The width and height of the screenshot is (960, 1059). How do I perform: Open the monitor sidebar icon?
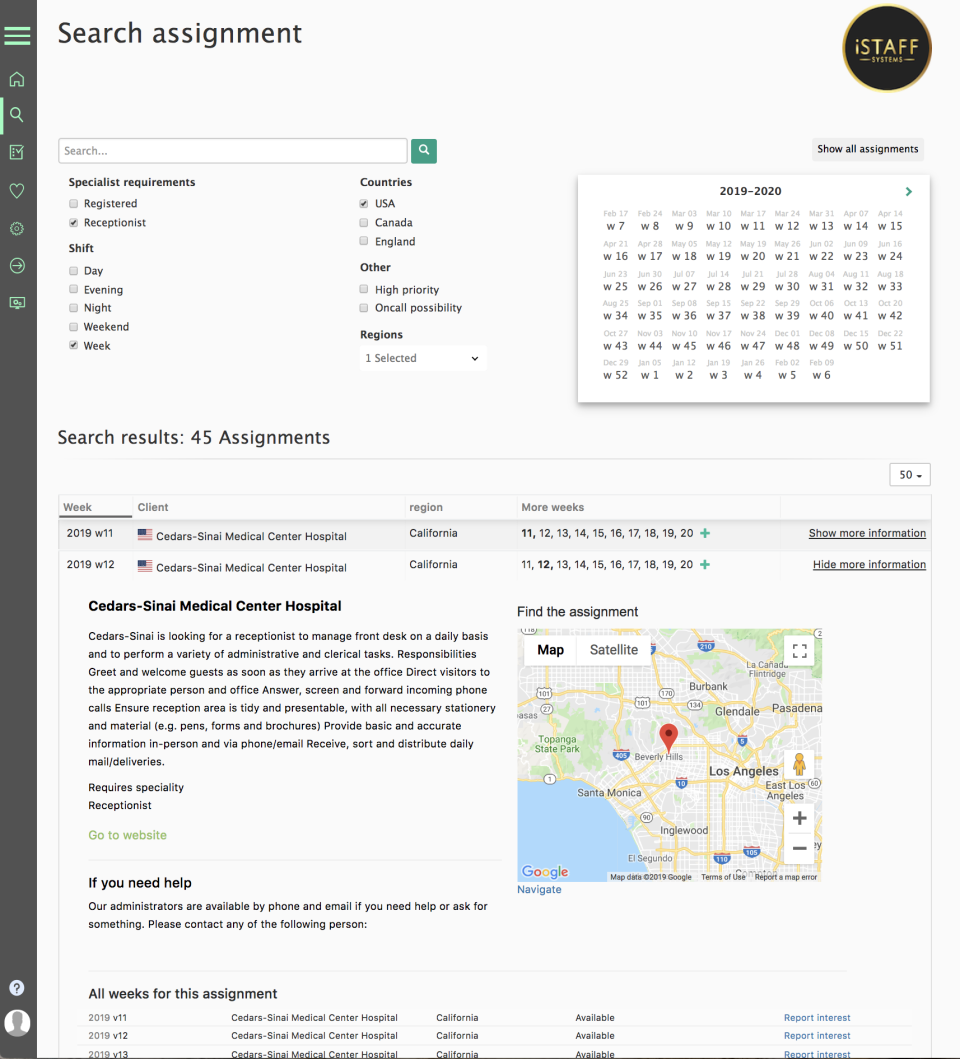coord(17,303)
